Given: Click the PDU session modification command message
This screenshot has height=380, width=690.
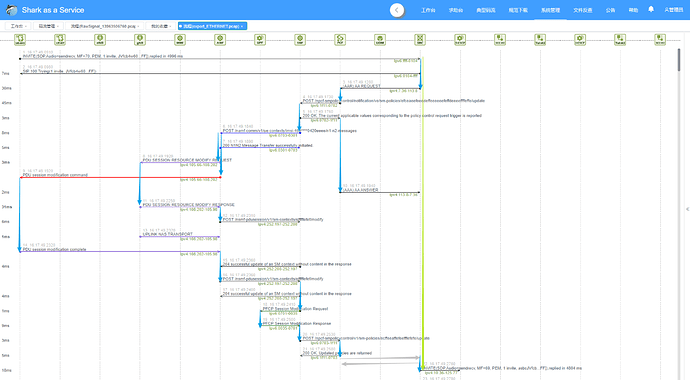Looking at the screenshot, I should [55, 175].
